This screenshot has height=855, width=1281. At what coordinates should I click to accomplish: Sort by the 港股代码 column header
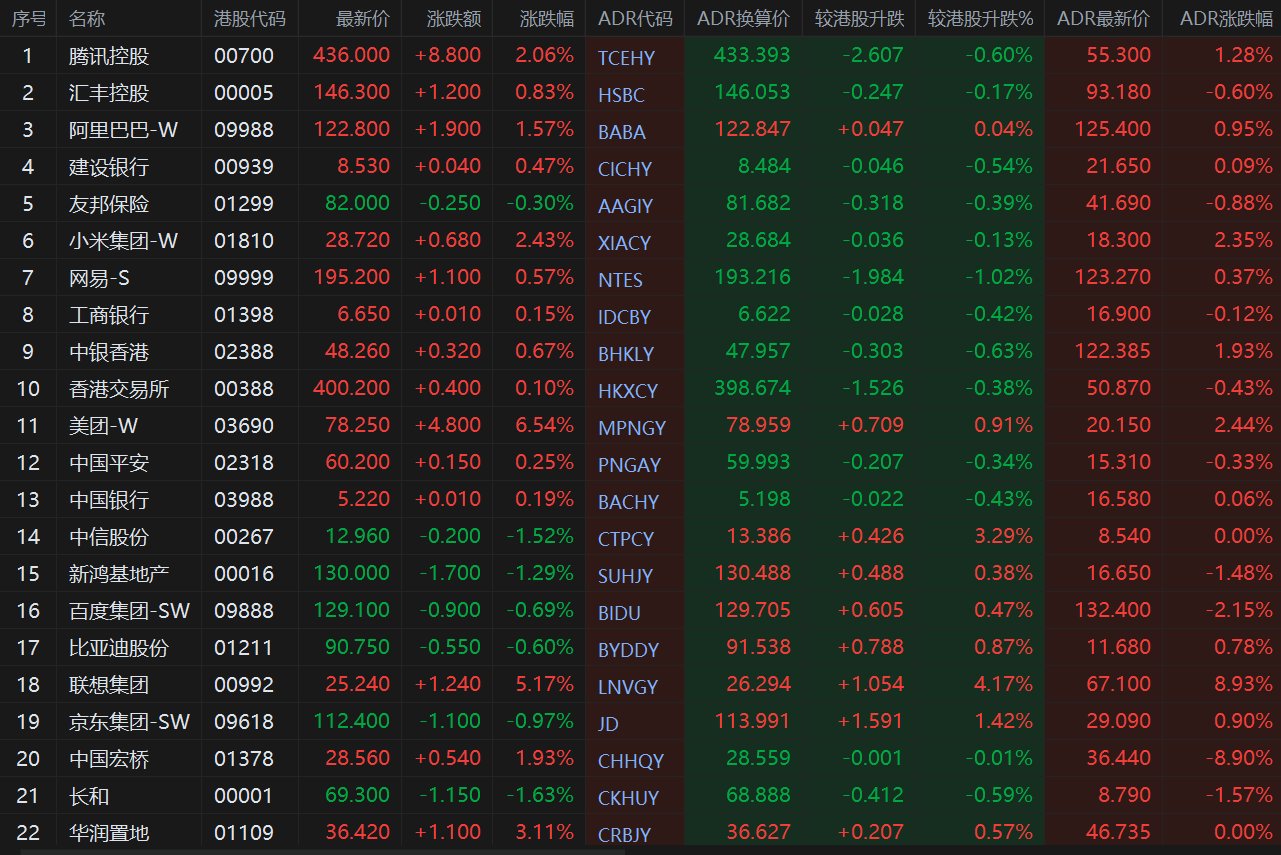[250, 19]
